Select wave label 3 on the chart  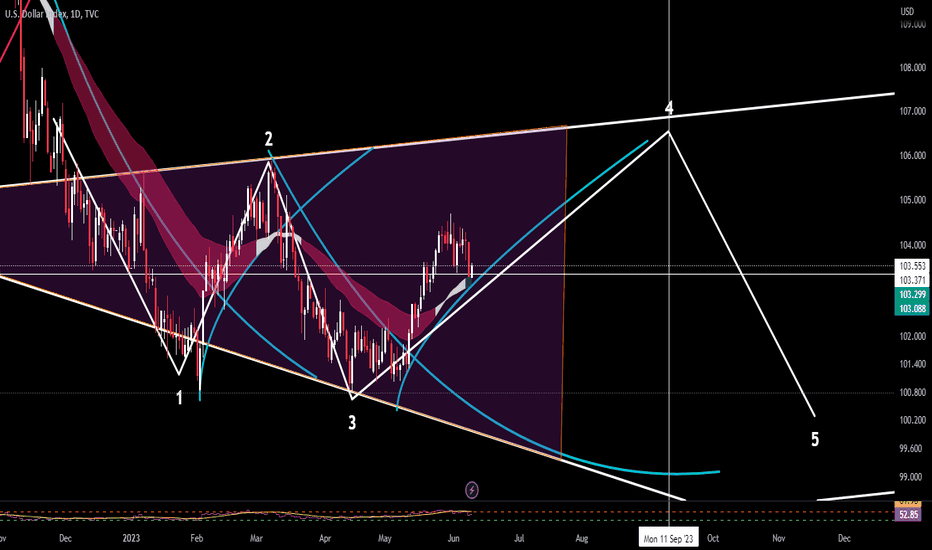(352, 423)
